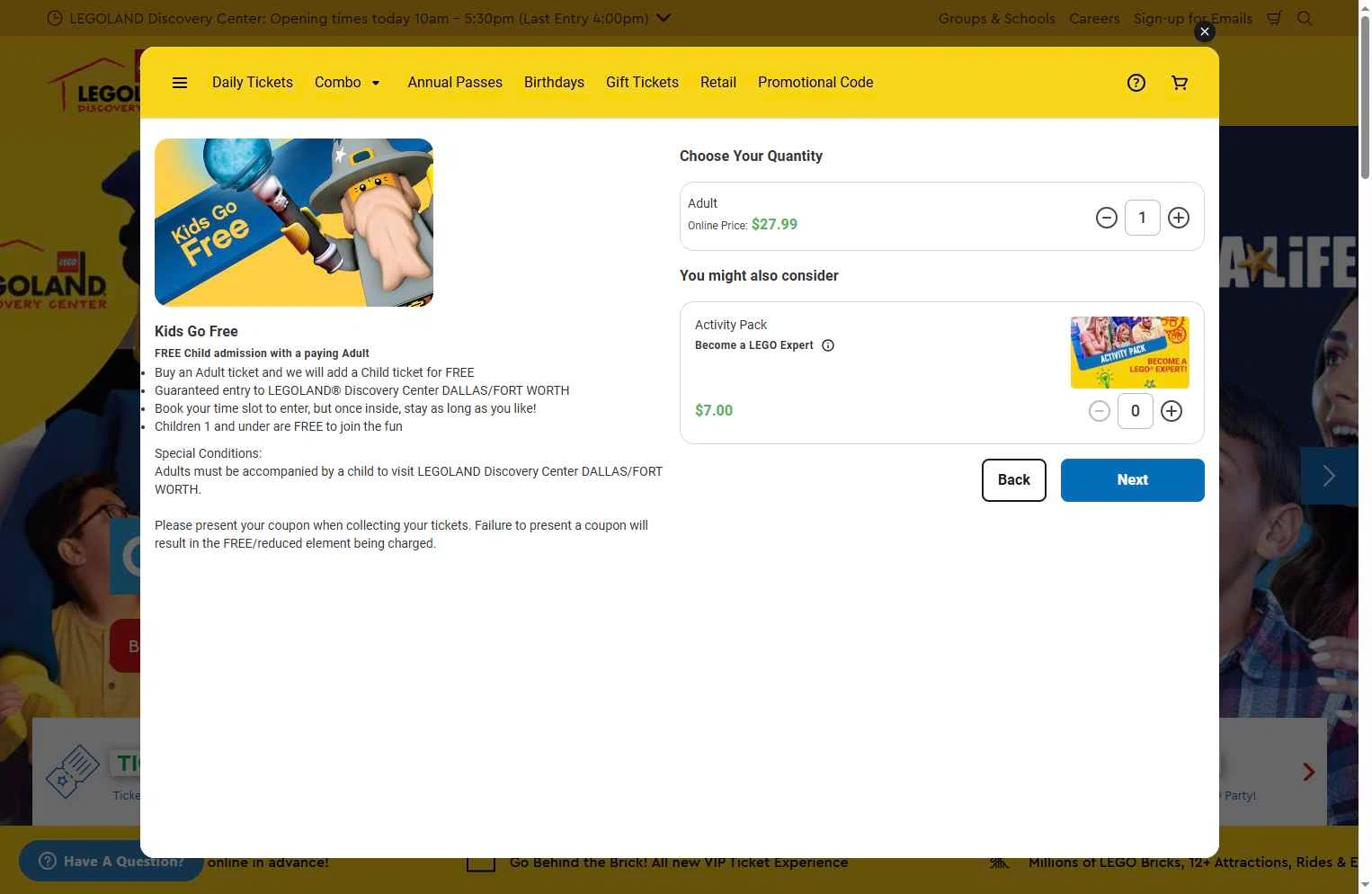Select the red chevron in the bottom card strip
The image size is (1372, 894).
(x=1309, y=772)
